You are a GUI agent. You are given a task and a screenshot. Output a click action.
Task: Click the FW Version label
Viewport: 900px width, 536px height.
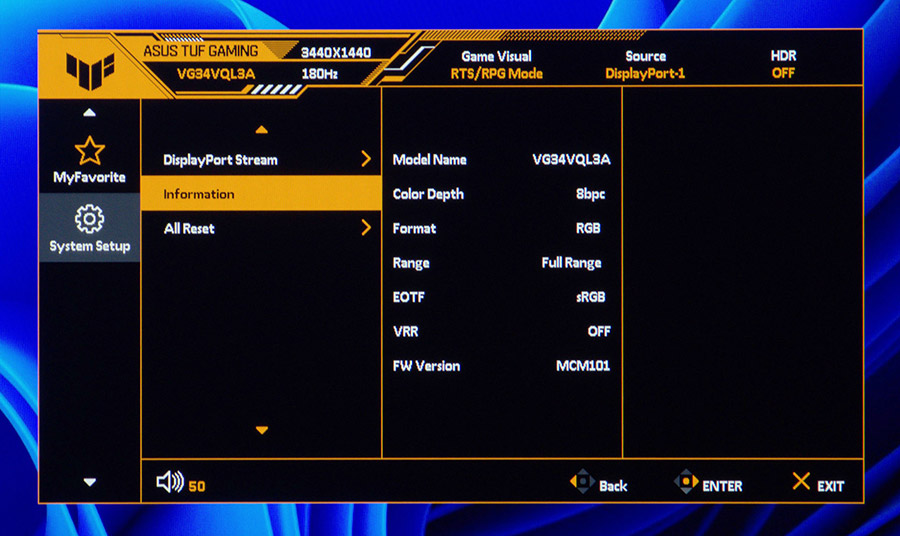(x=426, y=366)
